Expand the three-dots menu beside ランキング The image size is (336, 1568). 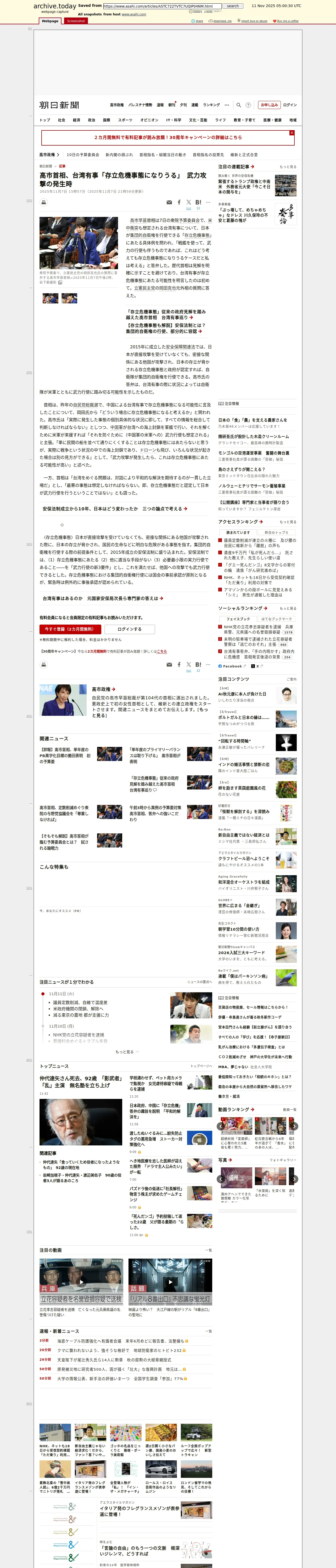point(227,105)
